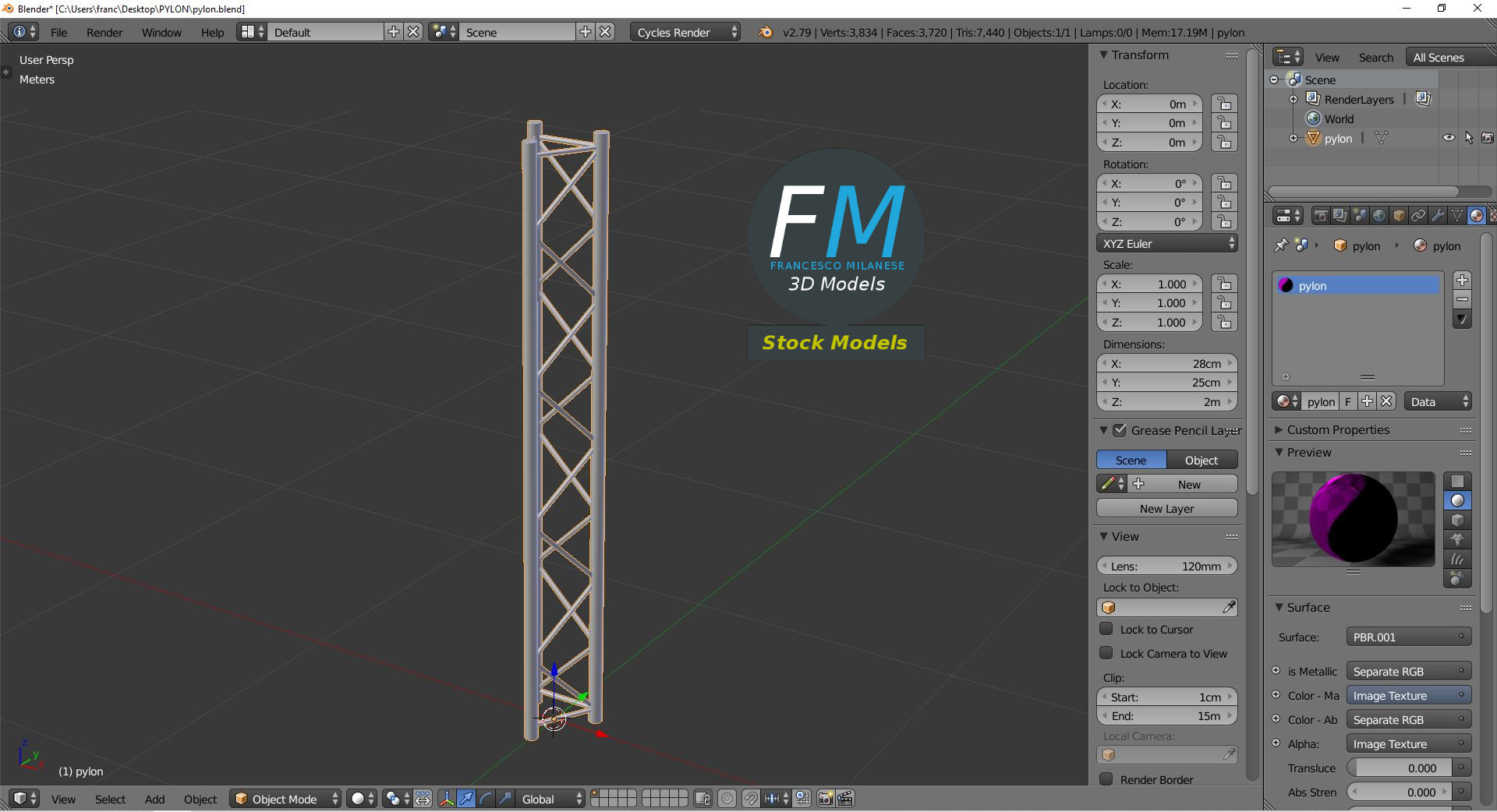
Task: Open the Help menu
Action: click(x=212, y=32)
